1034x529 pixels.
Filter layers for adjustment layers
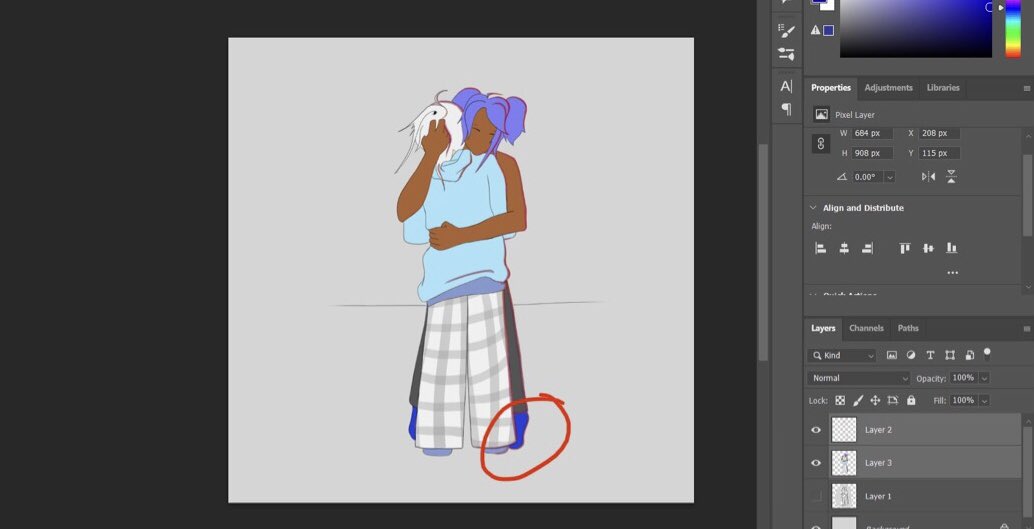click(x=911, y=355)
